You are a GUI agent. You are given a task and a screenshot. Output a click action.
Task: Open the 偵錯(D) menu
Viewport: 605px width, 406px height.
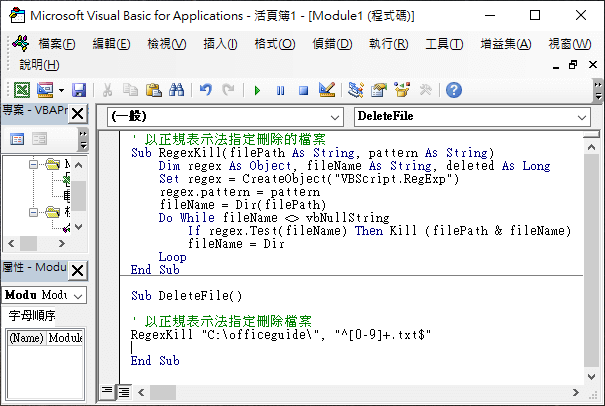click(332, 44)
